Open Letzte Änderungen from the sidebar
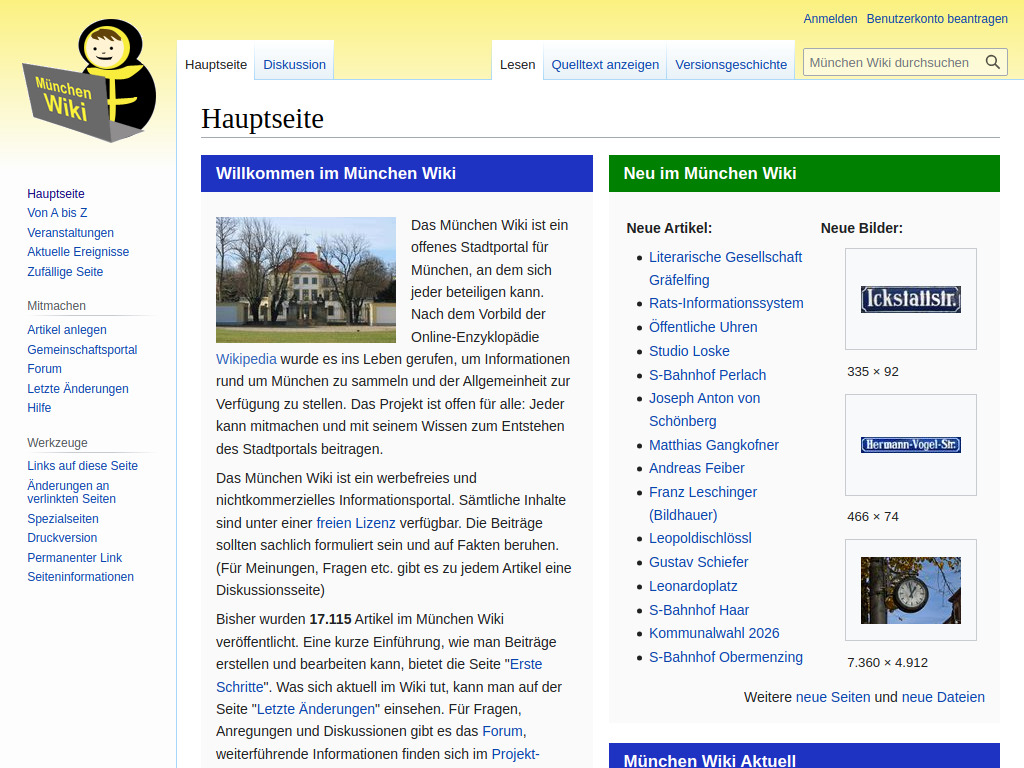 (78, 388)
